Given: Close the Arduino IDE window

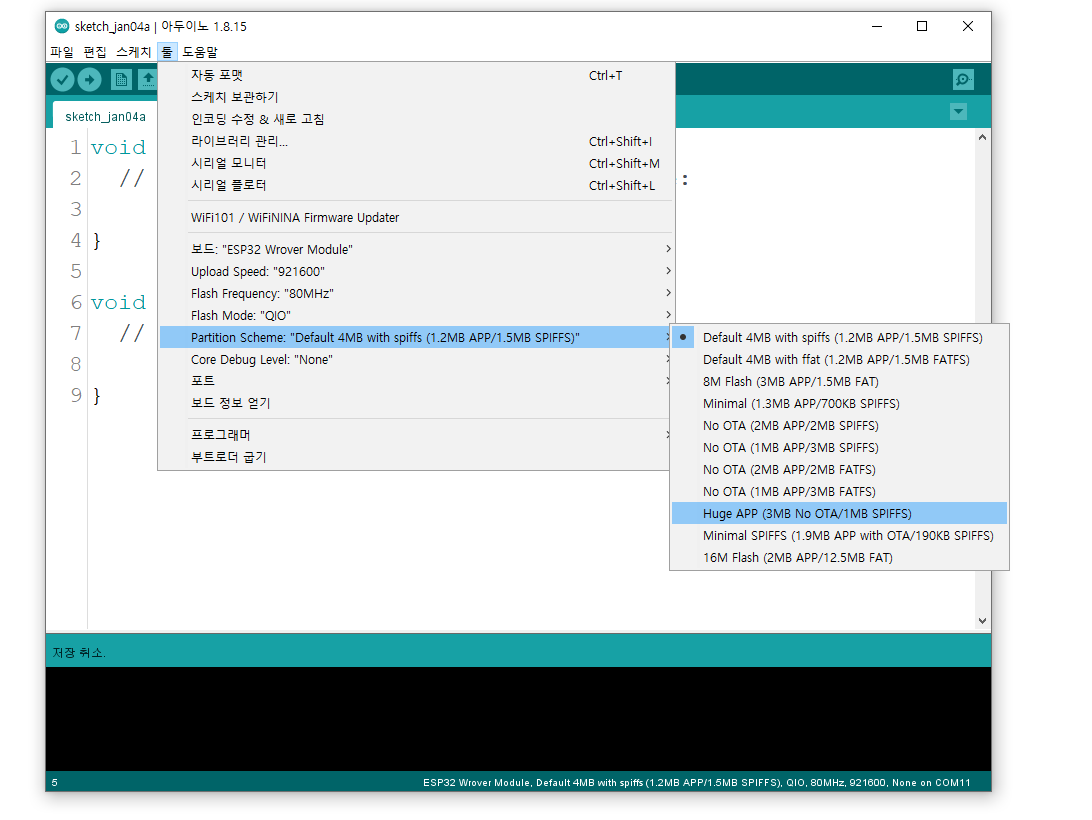Looking at the screenshot, I should [x=967, y=26].
